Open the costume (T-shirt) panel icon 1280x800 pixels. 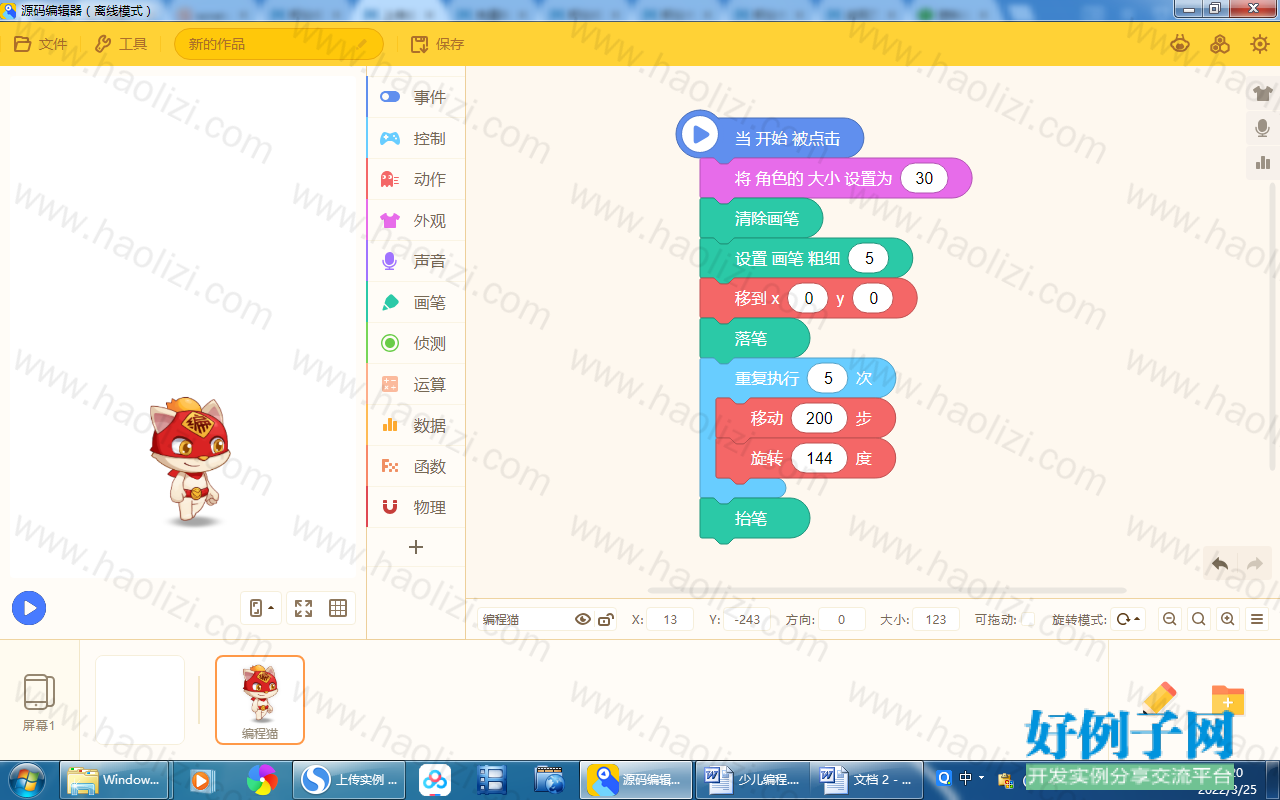(1263, 94)
